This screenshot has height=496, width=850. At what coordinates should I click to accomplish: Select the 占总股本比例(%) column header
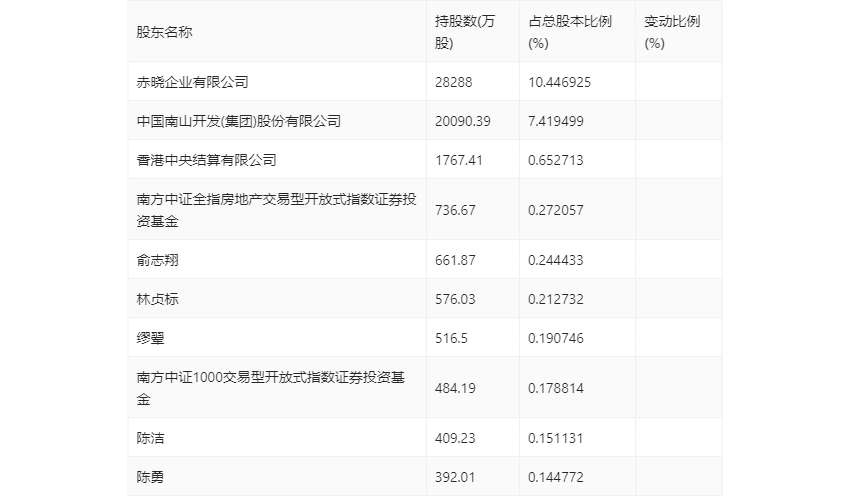coord(570,32)
